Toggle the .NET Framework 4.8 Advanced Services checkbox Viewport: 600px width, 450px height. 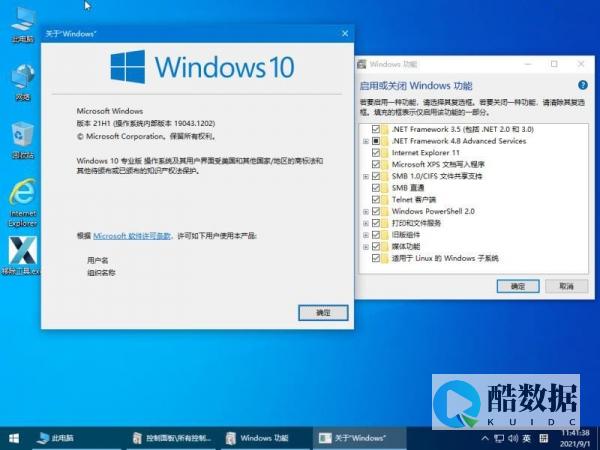(x=376, y=141)
